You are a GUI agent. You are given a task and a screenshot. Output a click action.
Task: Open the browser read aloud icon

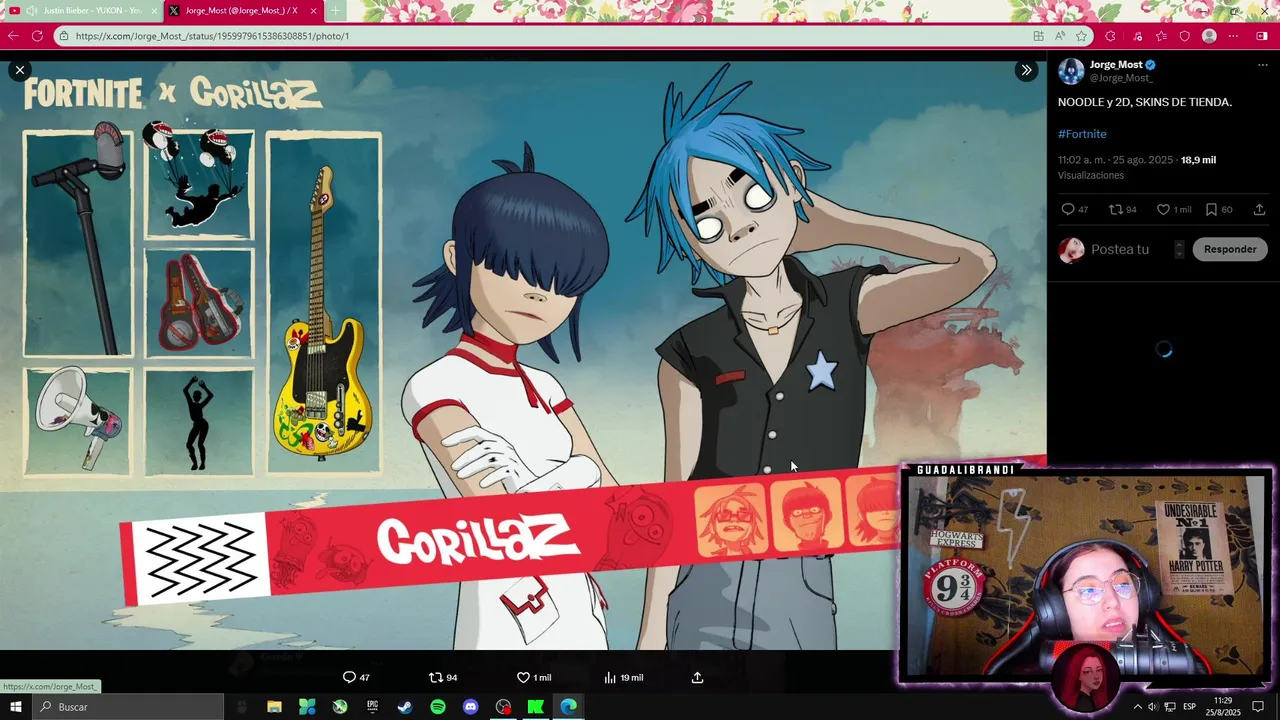pos(1060,36)
